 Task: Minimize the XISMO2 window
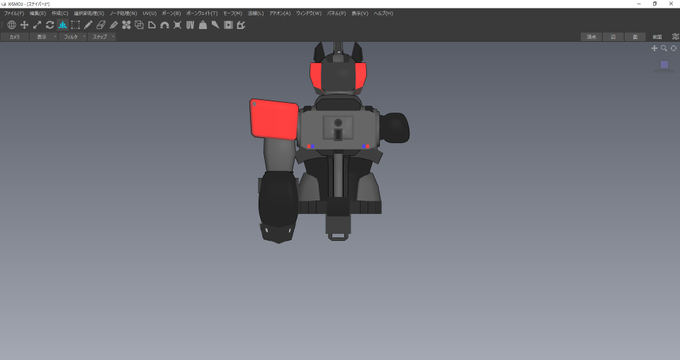(639, 4)
